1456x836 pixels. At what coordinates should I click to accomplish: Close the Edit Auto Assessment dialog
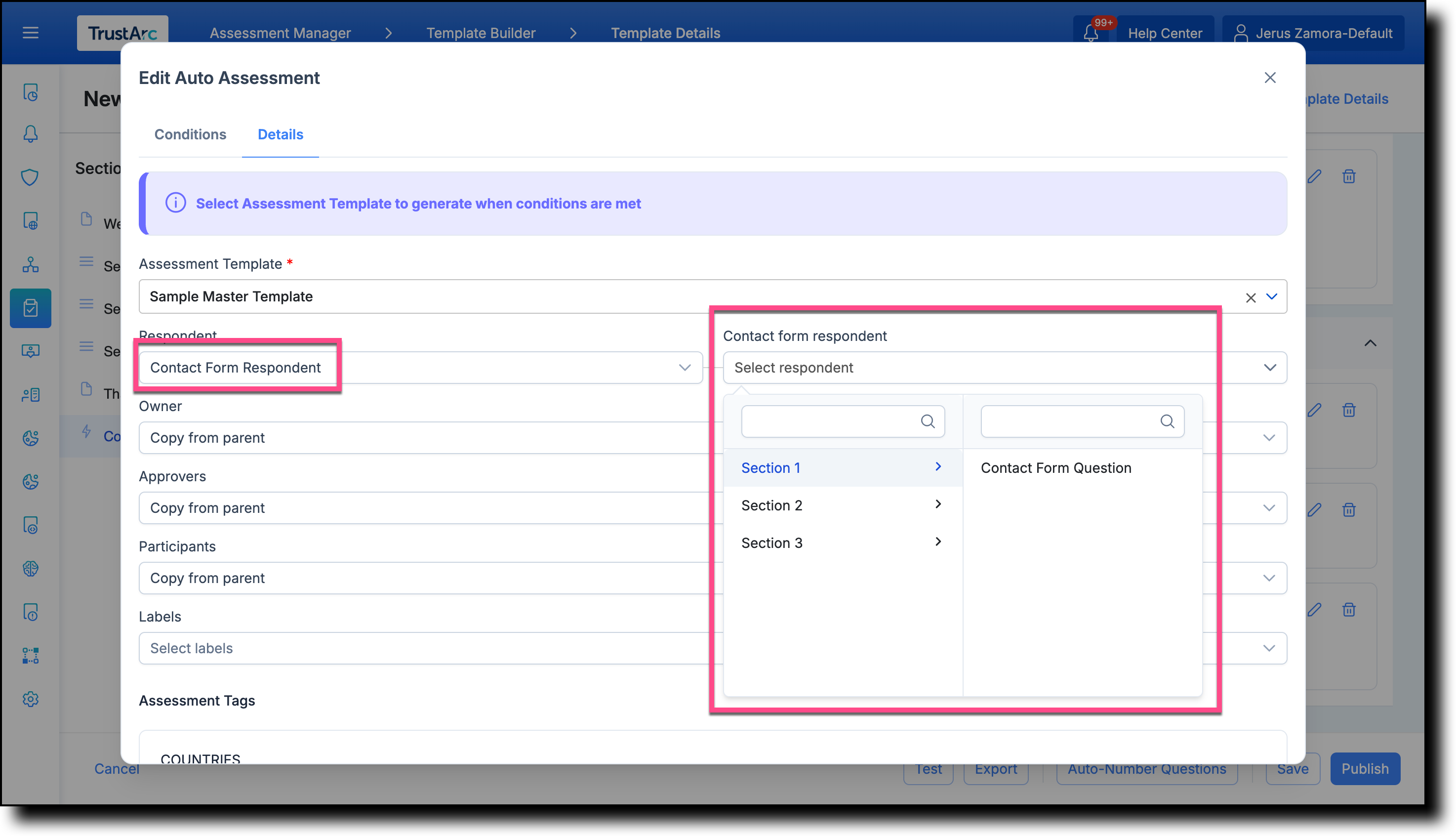coord(1269,78)
